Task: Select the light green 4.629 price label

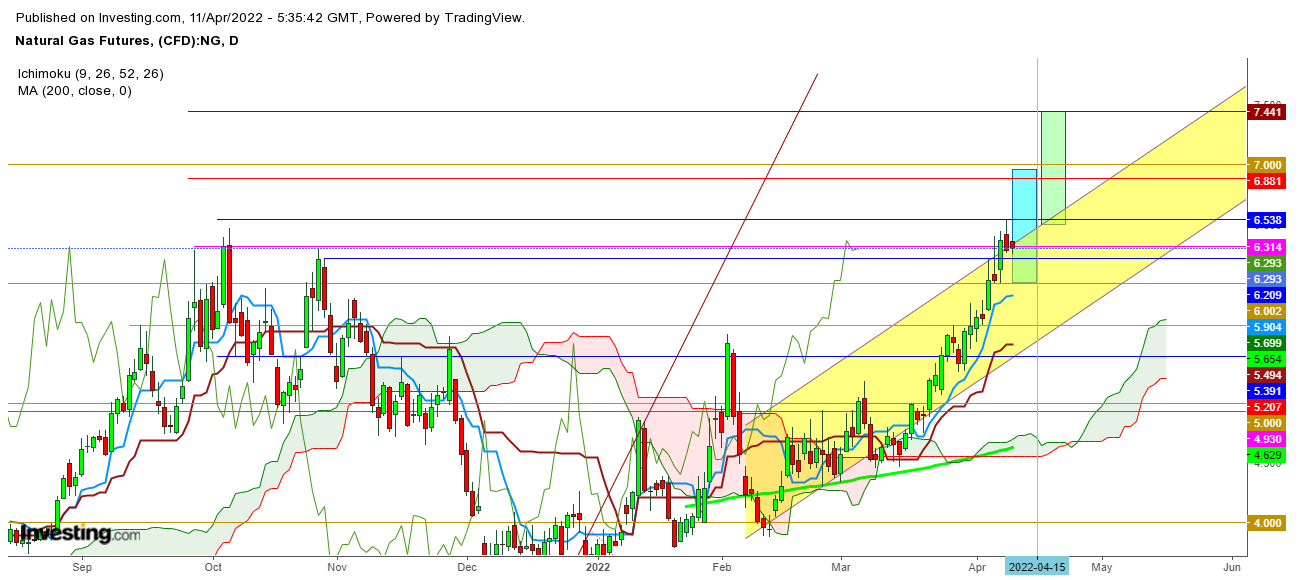Action: 1267,455
